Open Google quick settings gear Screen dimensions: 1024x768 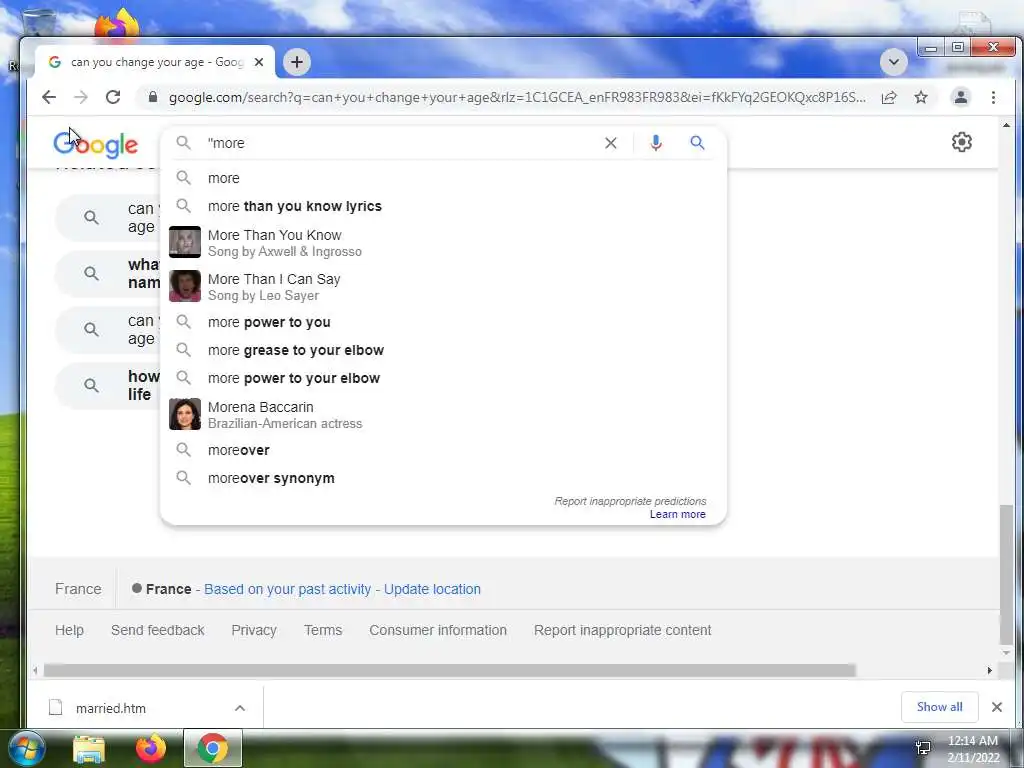961,142
